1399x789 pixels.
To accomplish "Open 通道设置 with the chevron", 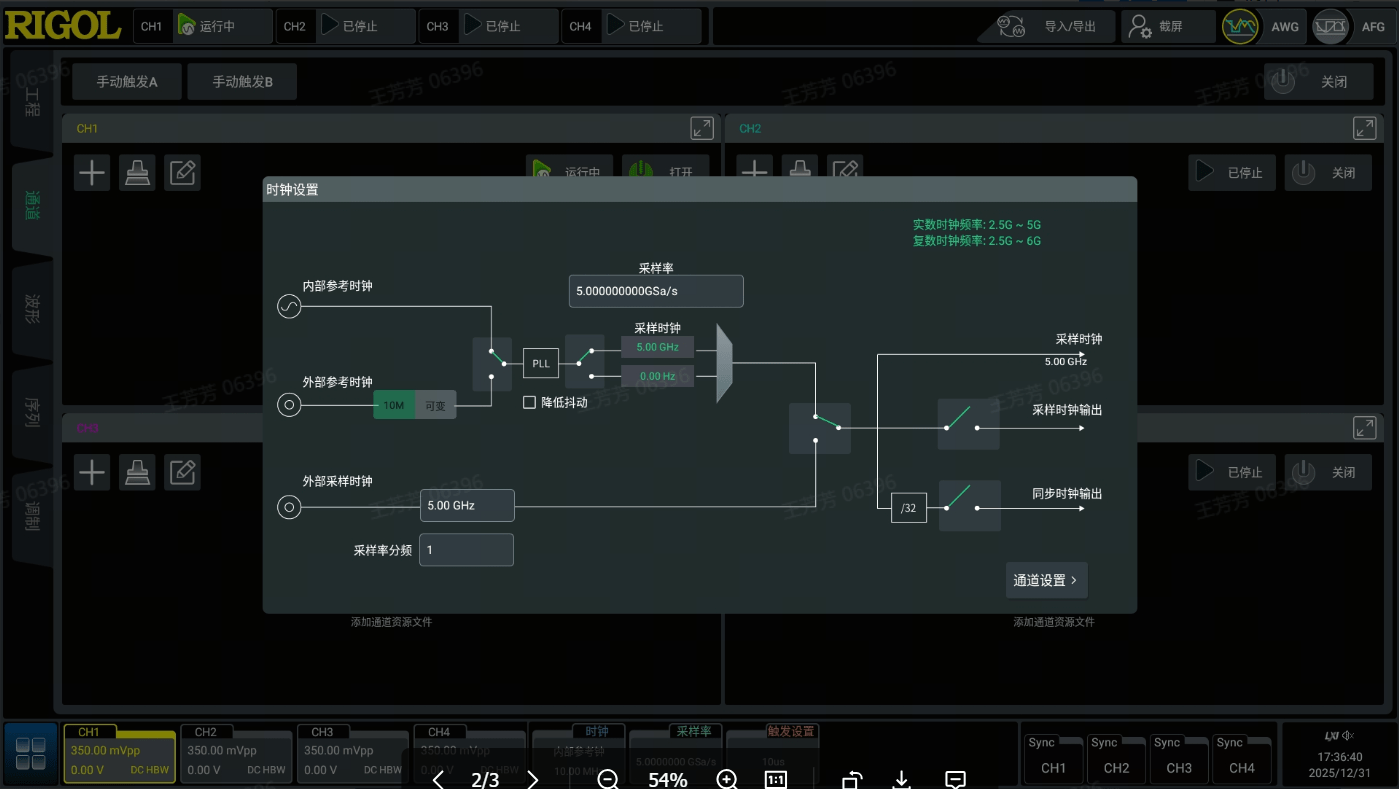I will [x=1045, y=580].
